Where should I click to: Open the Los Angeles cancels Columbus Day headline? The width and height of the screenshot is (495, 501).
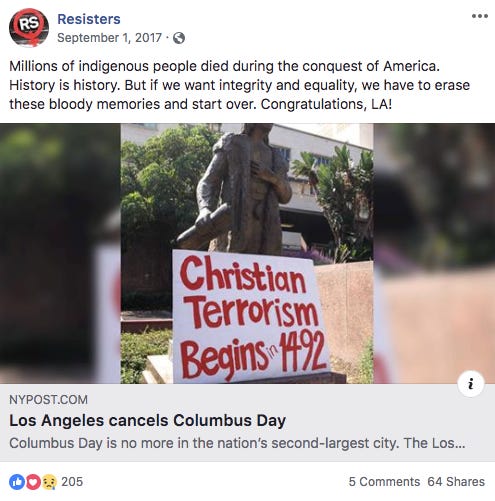(147, 420)
